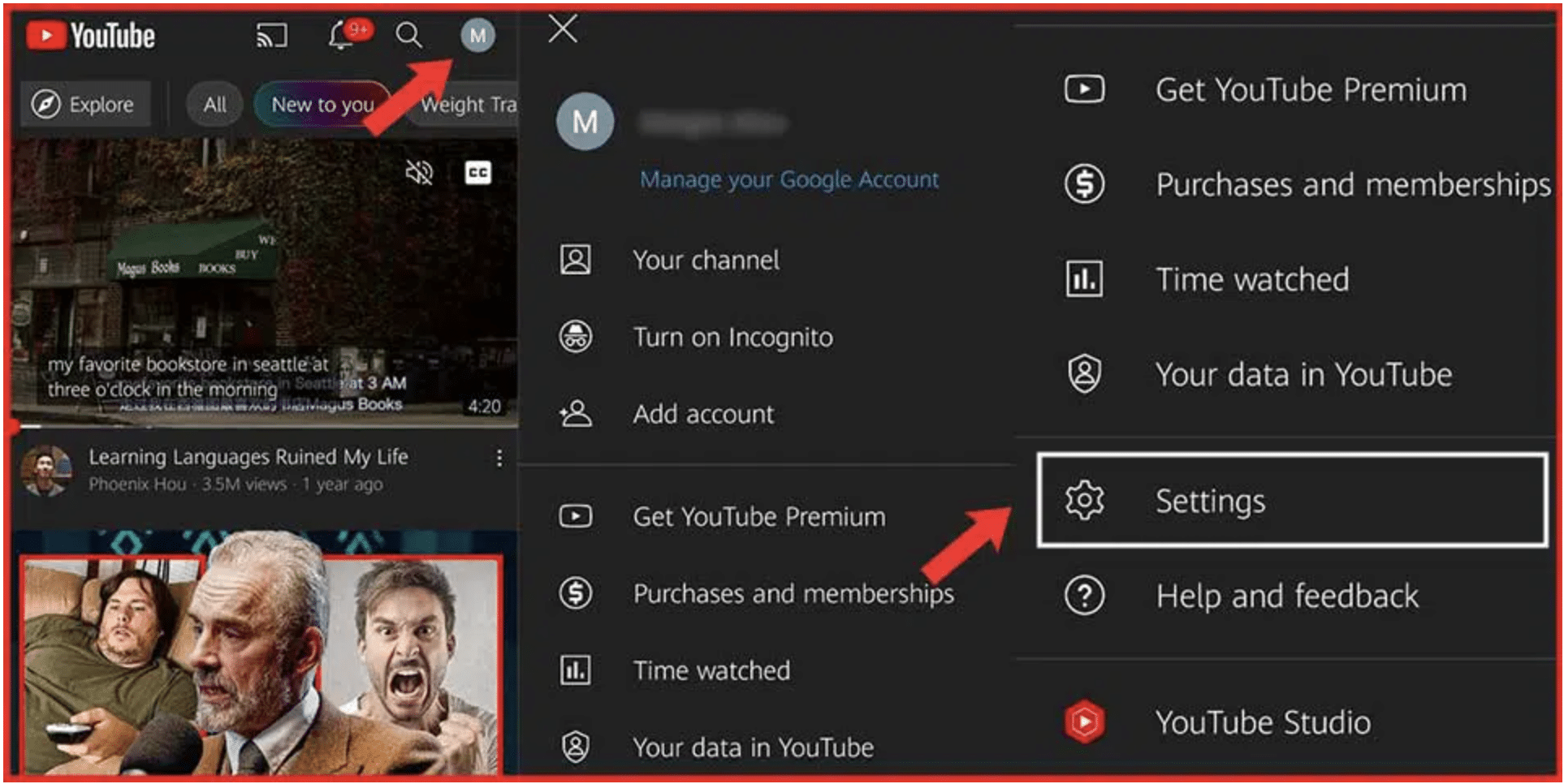The height and width of the screenshot is (784, 1564).
Task: Open Learning Languages Ruined My Life title
Action: coord(248,457)
